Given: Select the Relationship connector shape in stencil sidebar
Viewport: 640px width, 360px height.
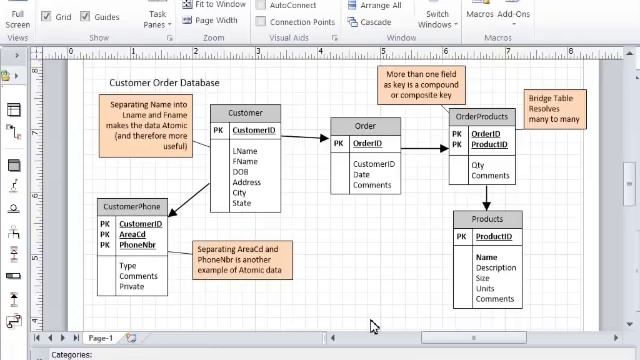Looking at the screenshot, I should (x=13, y=132).
